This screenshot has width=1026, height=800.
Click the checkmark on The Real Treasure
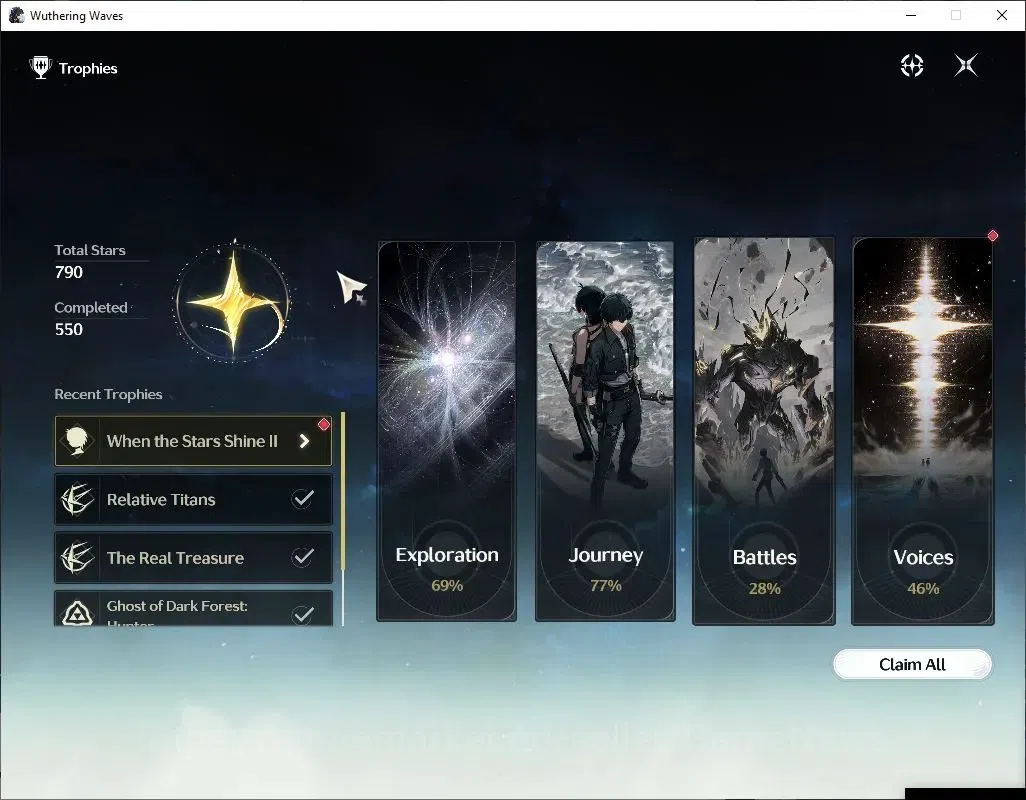(302, 557)
